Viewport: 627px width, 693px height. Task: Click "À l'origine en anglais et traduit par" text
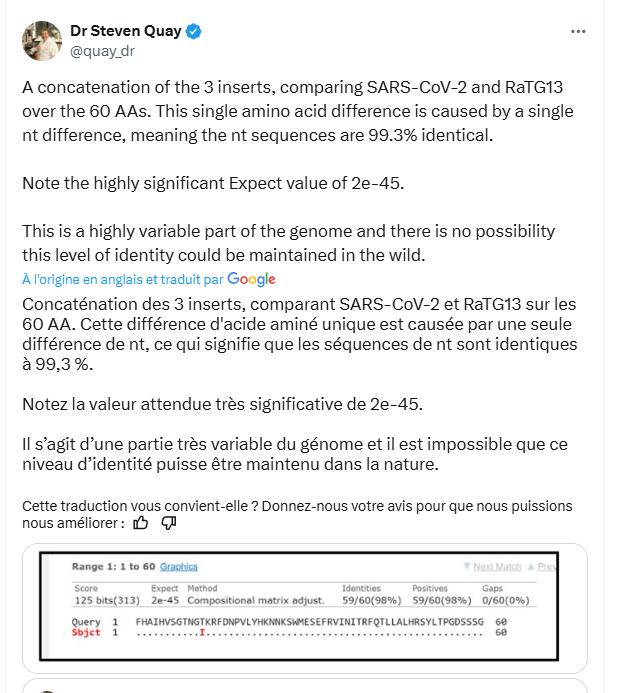(122, 279)
